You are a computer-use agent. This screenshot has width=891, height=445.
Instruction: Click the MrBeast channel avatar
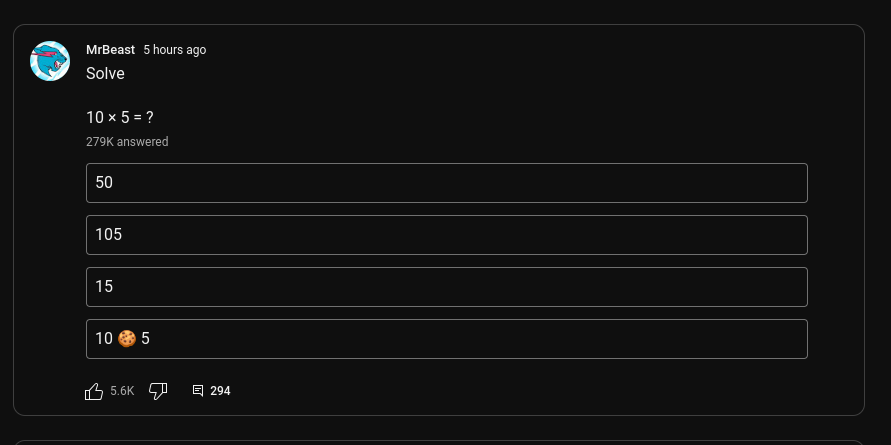(50, 61)
